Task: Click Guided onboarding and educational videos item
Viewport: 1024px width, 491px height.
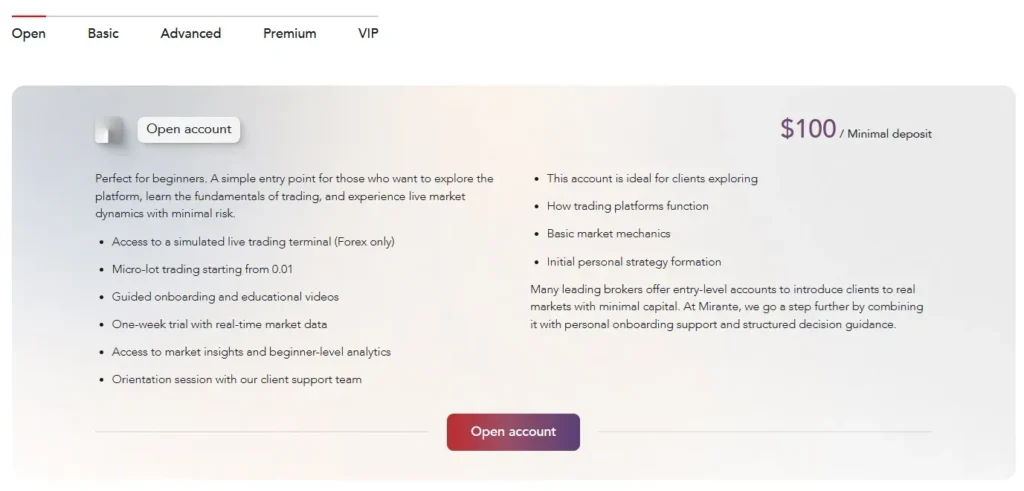Action: (x=225, y=297)
